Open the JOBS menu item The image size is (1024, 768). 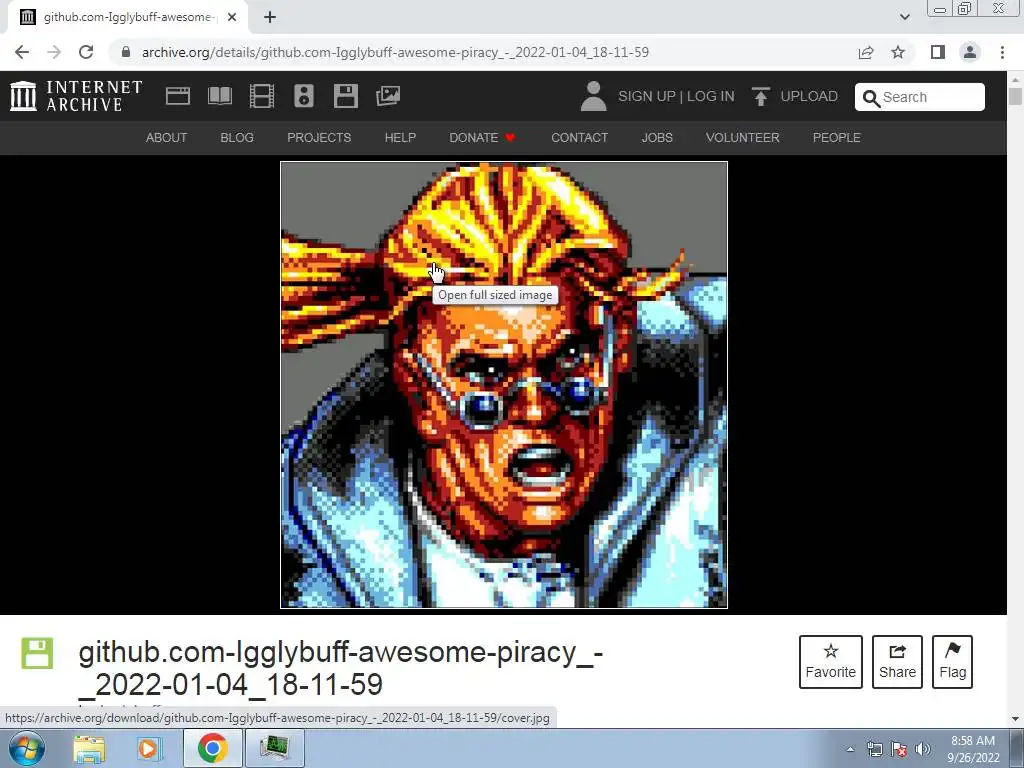tap(657, 138)
